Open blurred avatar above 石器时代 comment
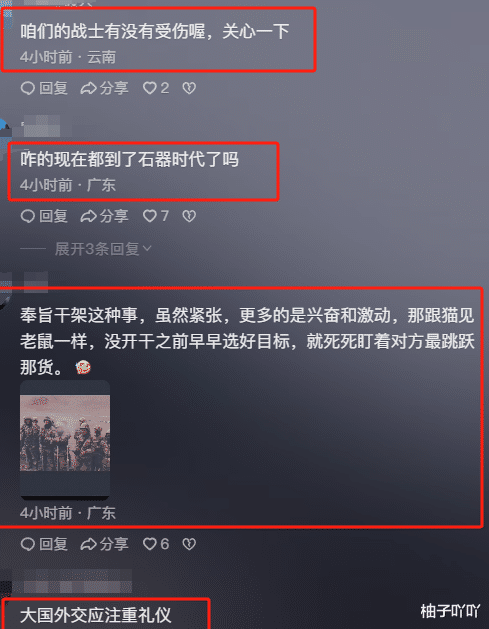Viewport: 489px width, 629px height. tap(6, 130)
